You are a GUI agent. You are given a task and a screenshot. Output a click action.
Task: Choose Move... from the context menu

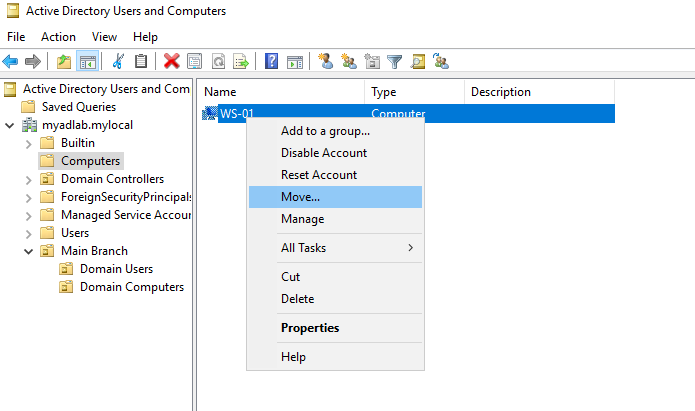click(x=301, y=197)
